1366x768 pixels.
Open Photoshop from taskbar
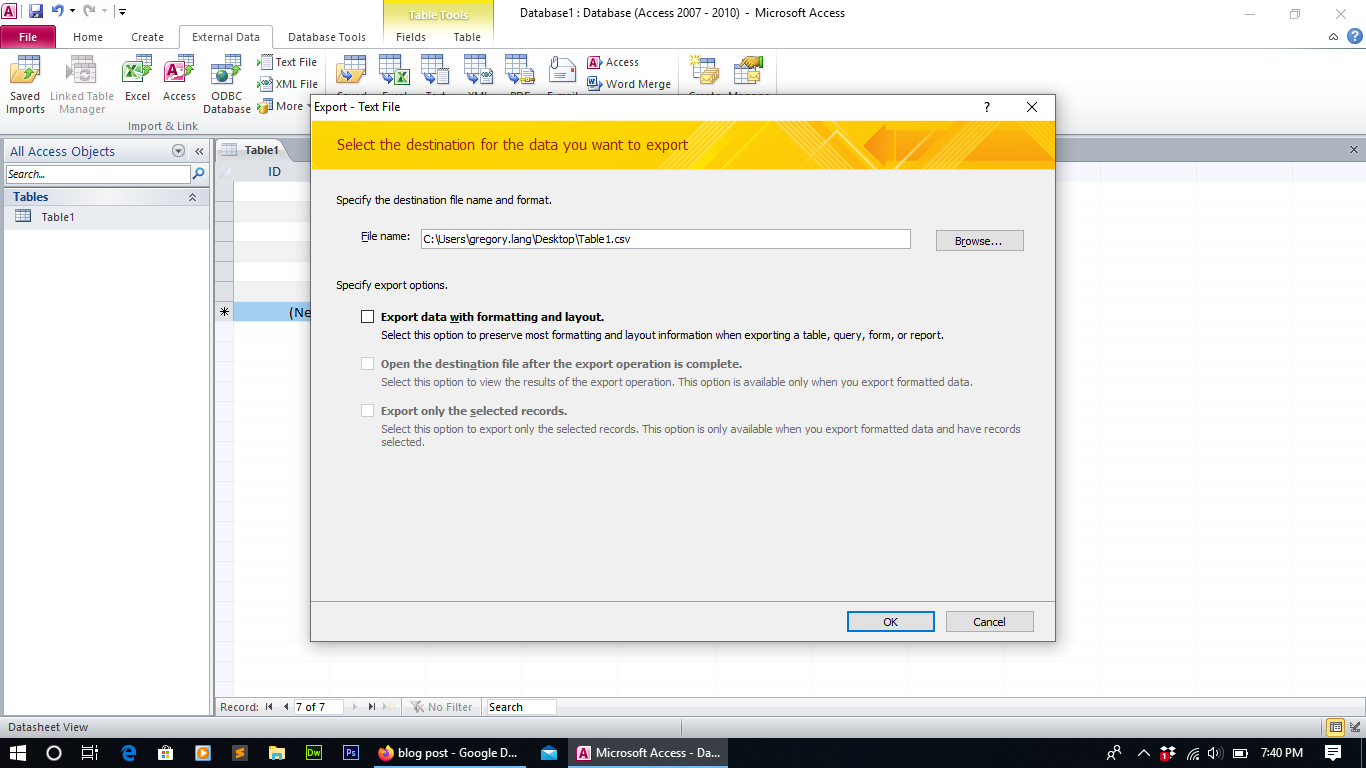tap(351, 753)
